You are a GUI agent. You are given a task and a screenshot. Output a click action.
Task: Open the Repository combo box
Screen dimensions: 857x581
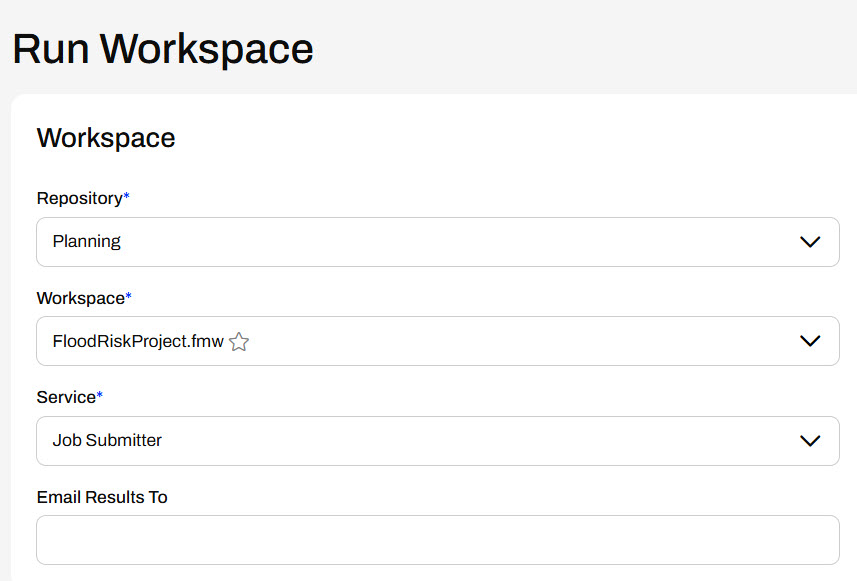437,242
